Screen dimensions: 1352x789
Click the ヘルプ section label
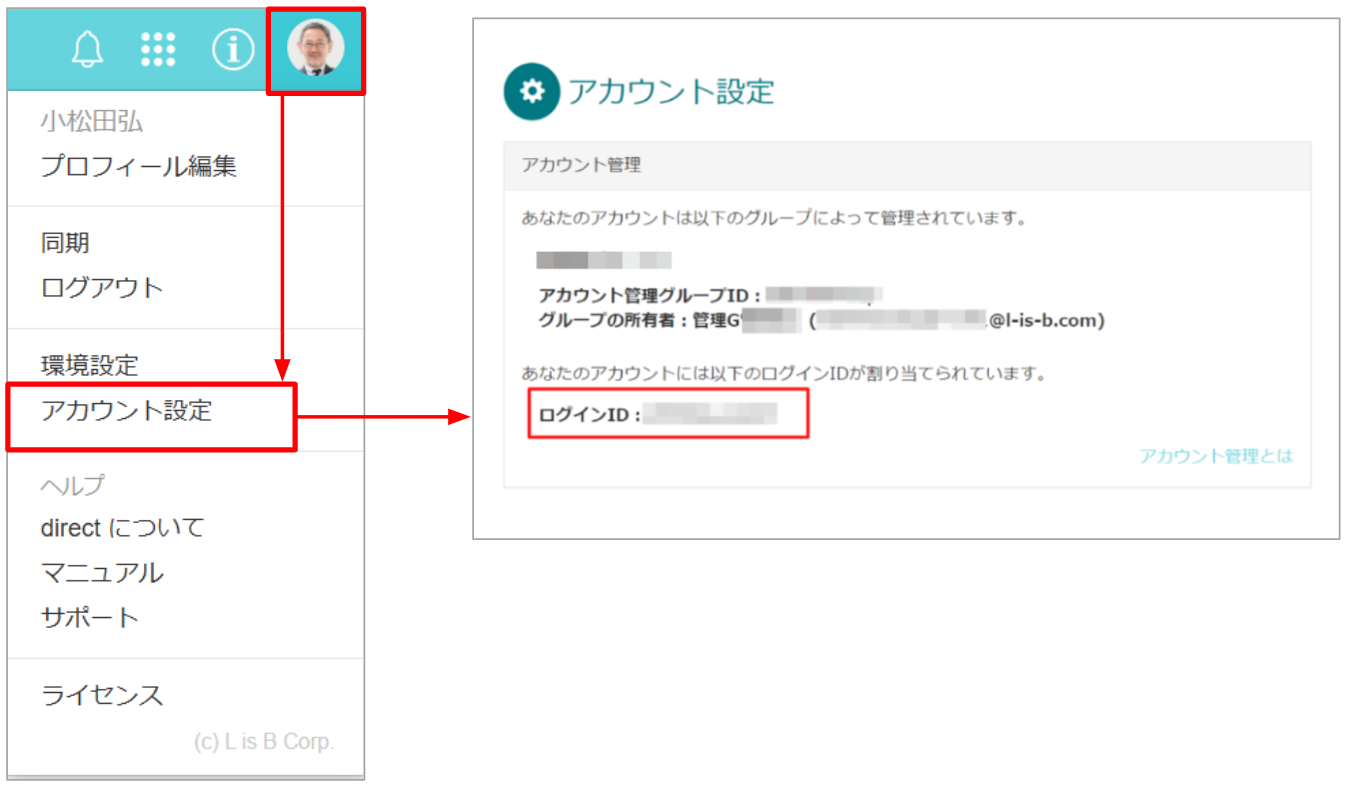click(72, 486)
